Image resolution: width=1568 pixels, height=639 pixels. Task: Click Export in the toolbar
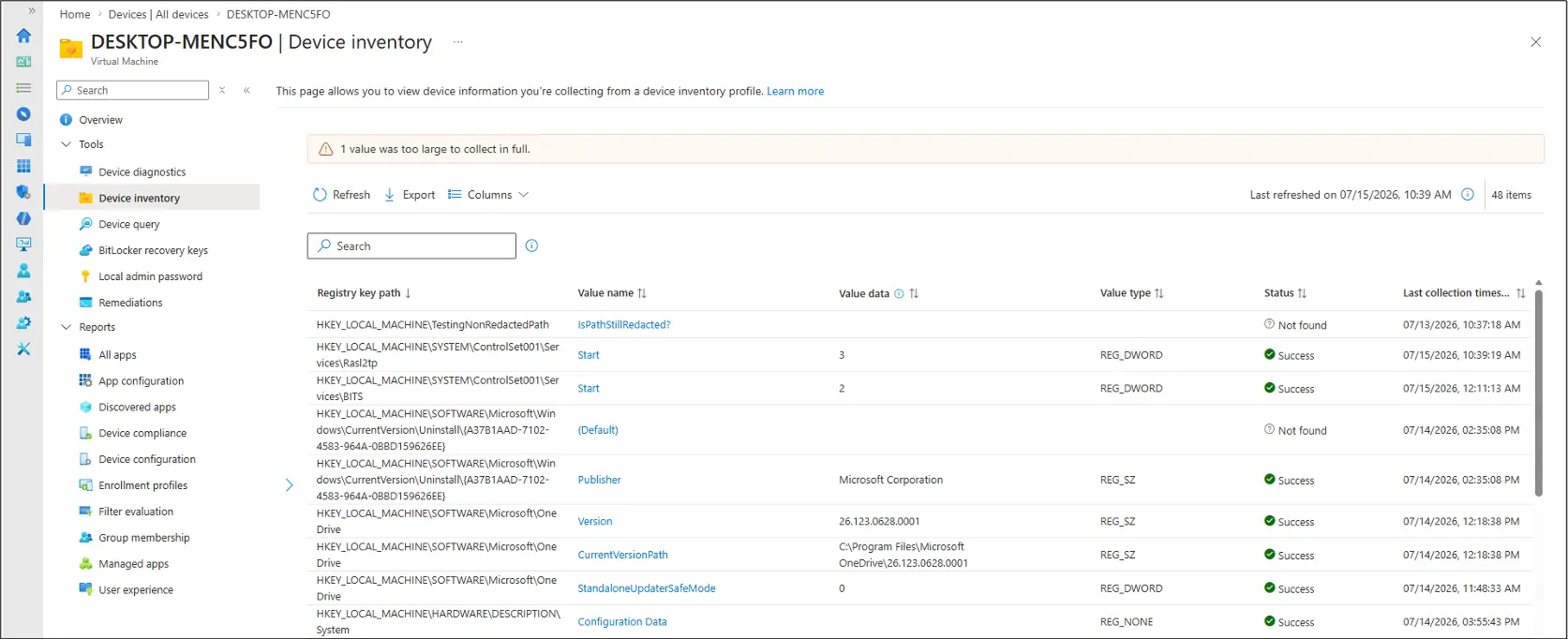coord(410,195)
